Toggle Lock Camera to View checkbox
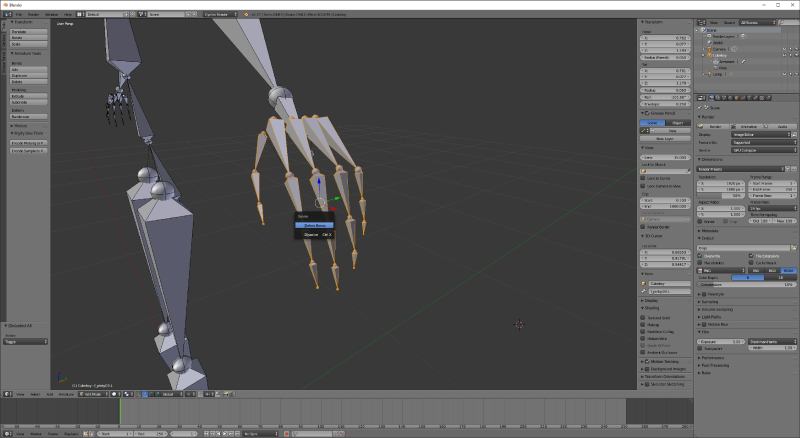The height and width of the screenshot is (438, 800). click(x=643, y=186)
